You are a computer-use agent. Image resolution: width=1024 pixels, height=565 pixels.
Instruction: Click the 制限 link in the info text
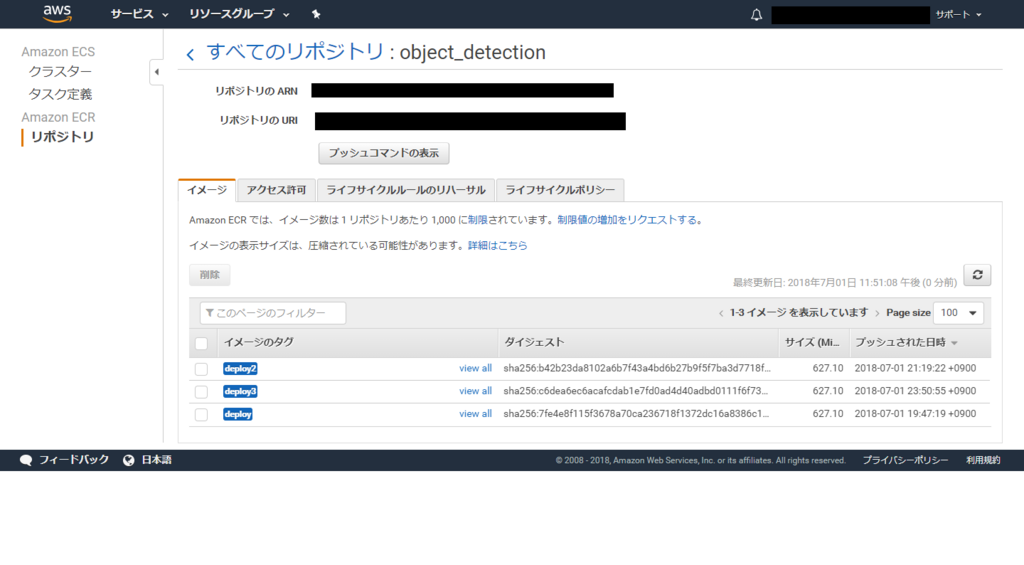click(x=477, y=220)
